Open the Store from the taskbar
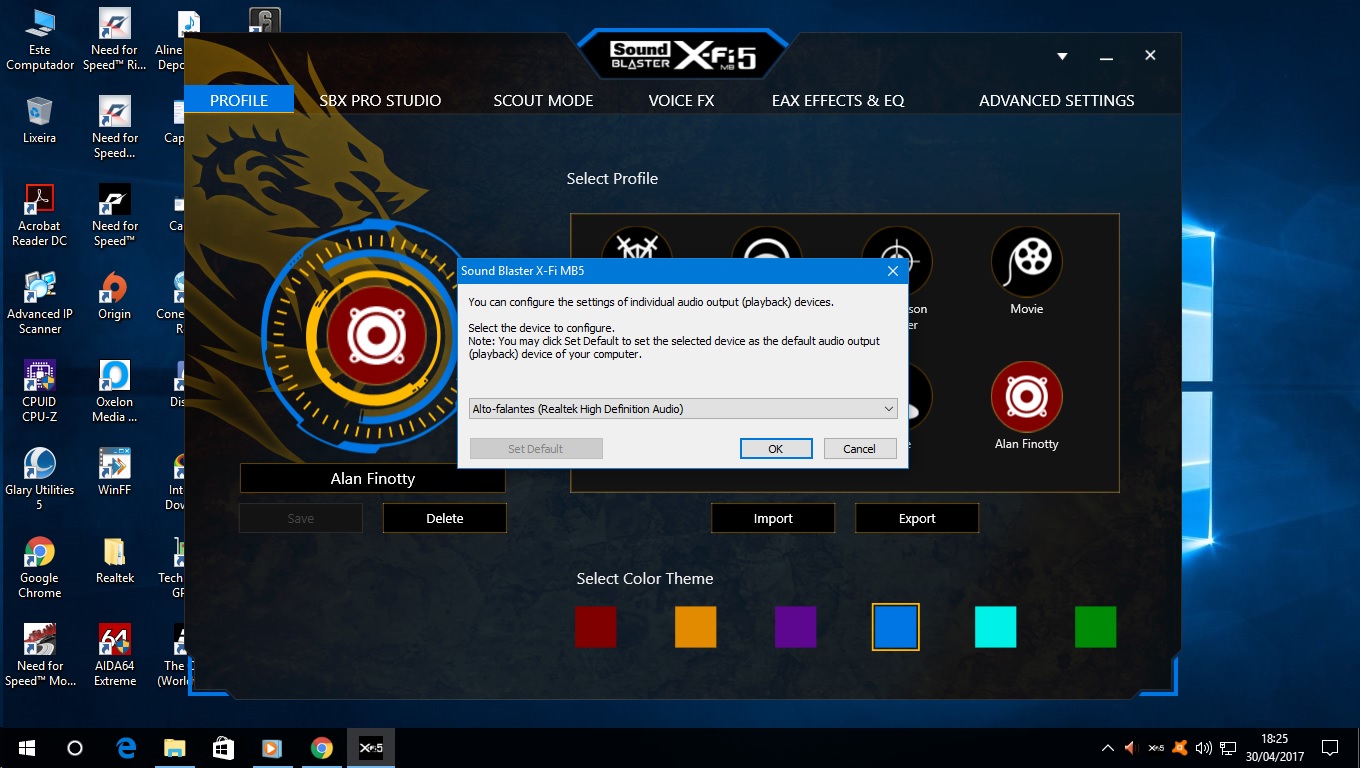The width and height of the screenshot is (1360, 768). point(224,747)
